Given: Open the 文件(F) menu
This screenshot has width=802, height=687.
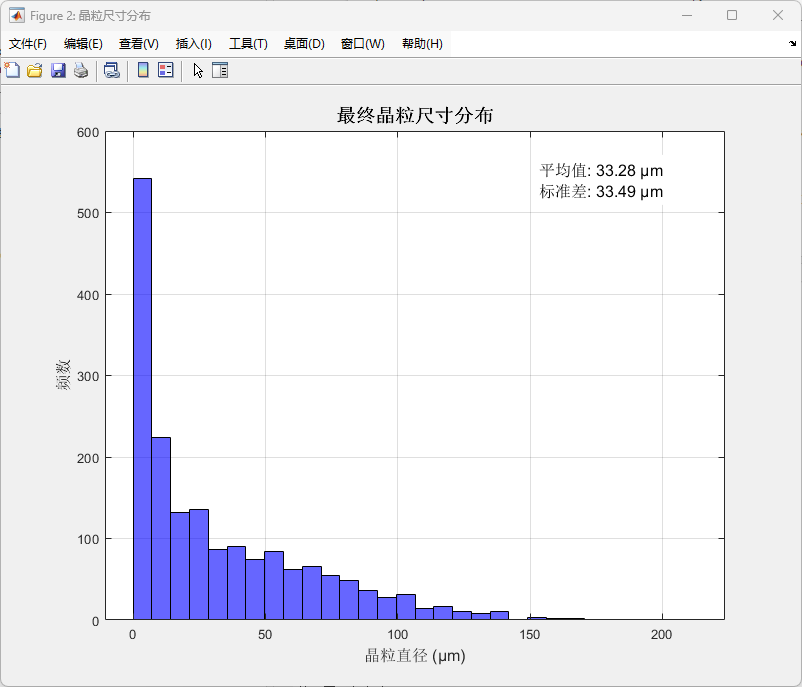Looking at the screenshot, I should click(x=28, y=44).
